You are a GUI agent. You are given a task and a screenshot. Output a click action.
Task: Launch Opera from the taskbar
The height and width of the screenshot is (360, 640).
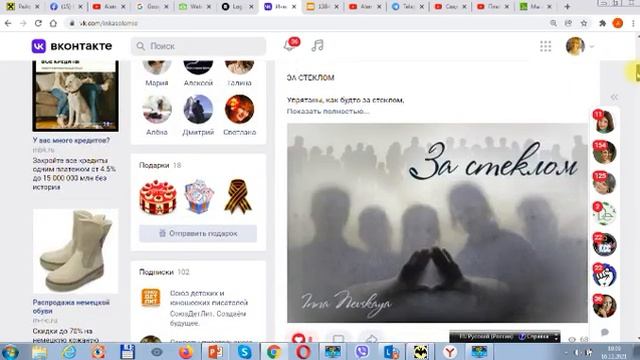303,352
